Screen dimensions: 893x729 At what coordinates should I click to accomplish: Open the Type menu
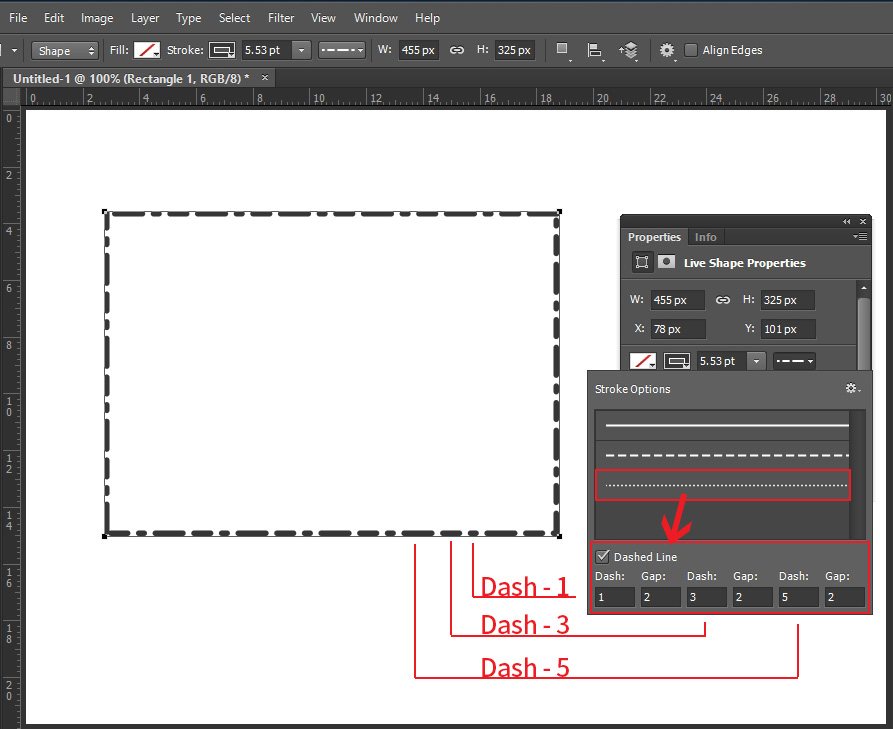click(x=189, y=18)
